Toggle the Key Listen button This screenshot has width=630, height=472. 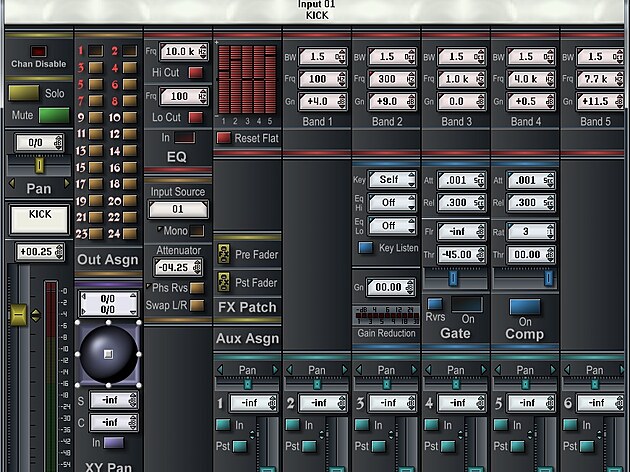(x=365, y=248)
